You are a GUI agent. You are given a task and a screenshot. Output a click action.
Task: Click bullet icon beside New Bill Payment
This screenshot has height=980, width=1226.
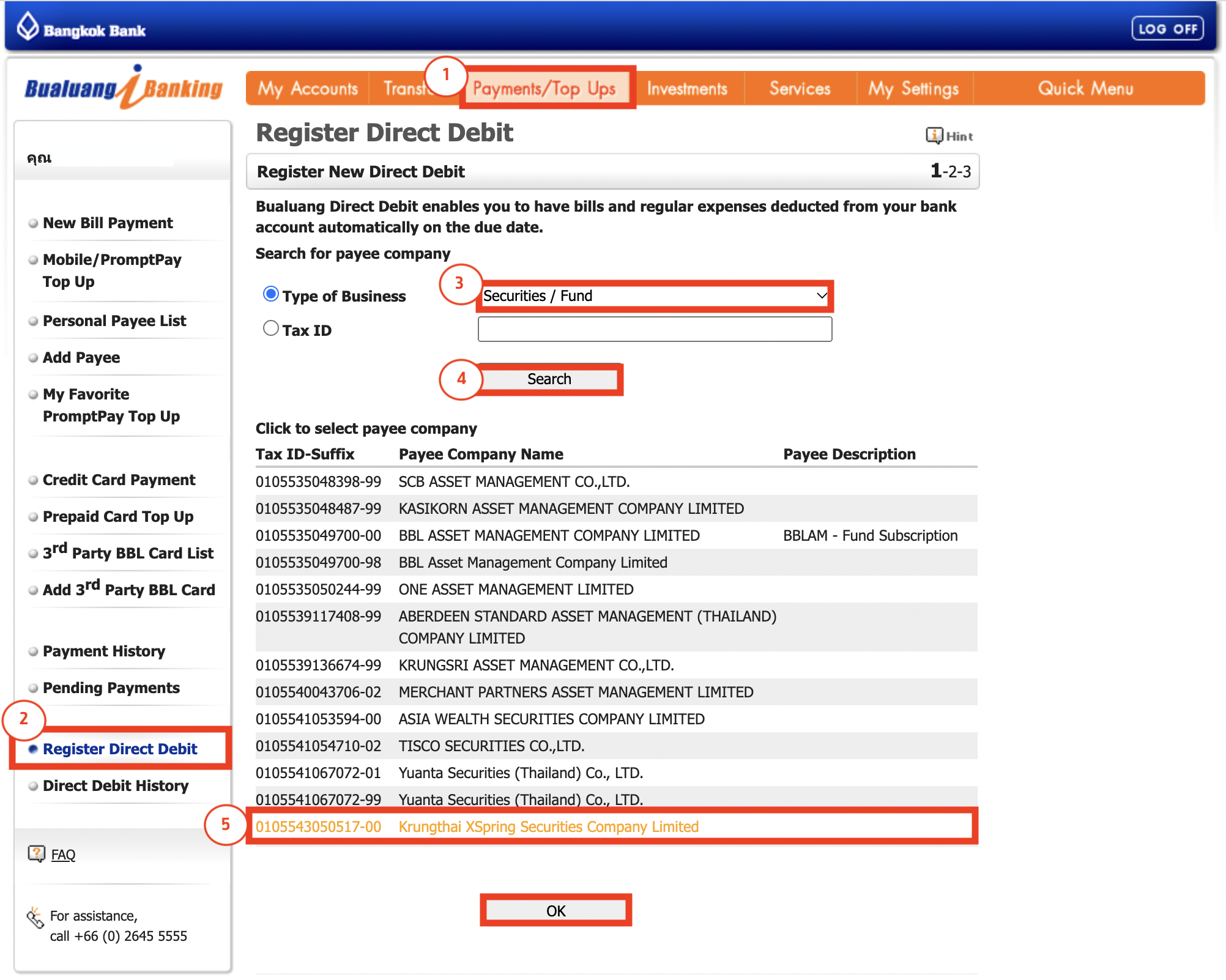click(x=34, y=223)
